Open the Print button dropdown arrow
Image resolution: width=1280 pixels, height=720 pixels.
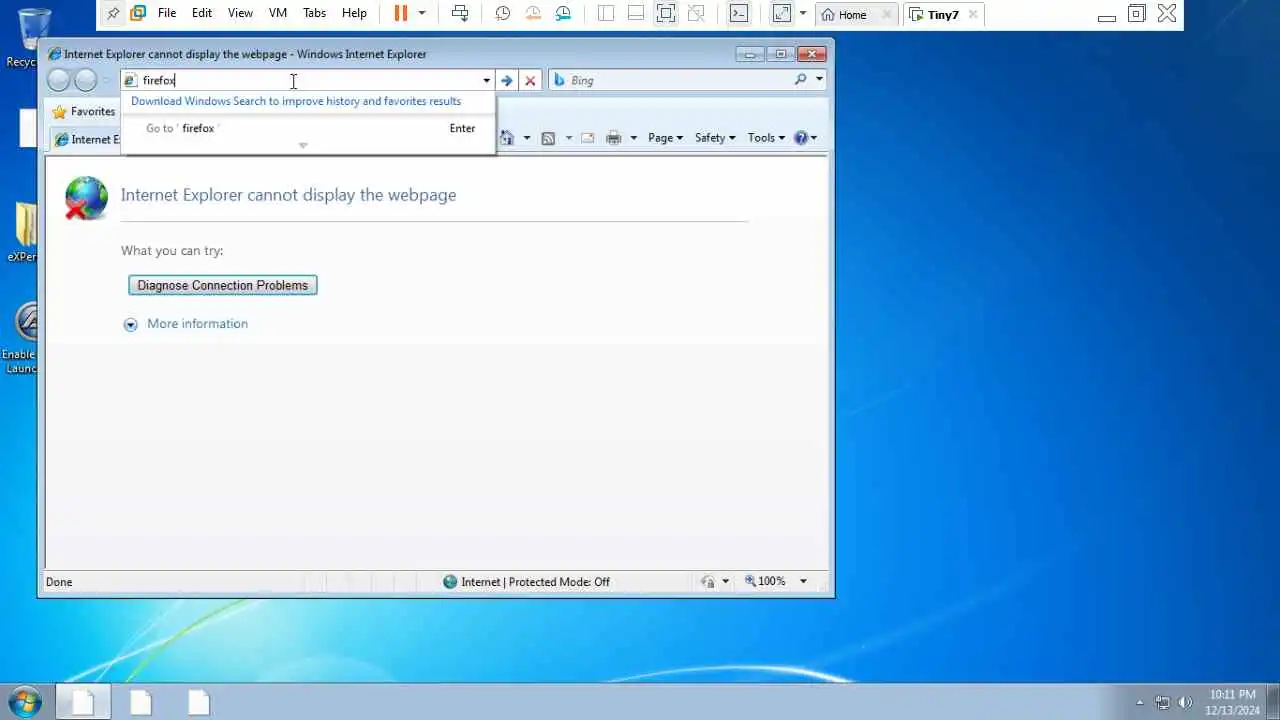pos(633,138)
